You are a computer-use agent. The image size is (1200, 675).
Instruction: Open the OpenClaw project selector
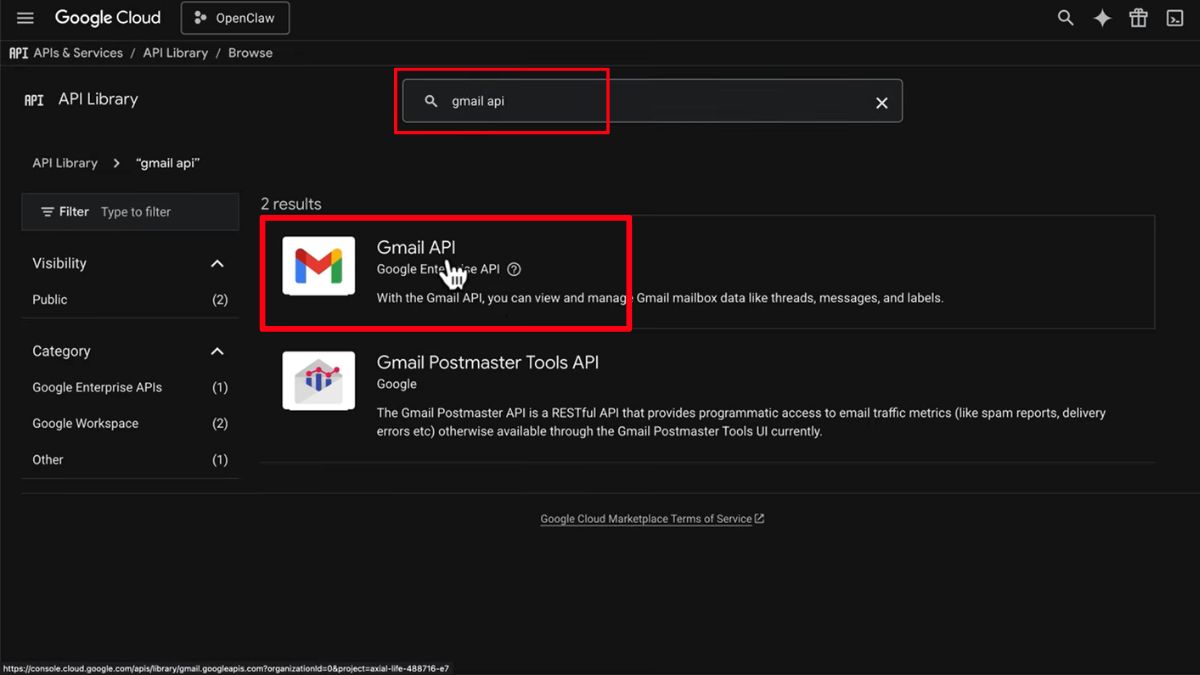[235, 18]
